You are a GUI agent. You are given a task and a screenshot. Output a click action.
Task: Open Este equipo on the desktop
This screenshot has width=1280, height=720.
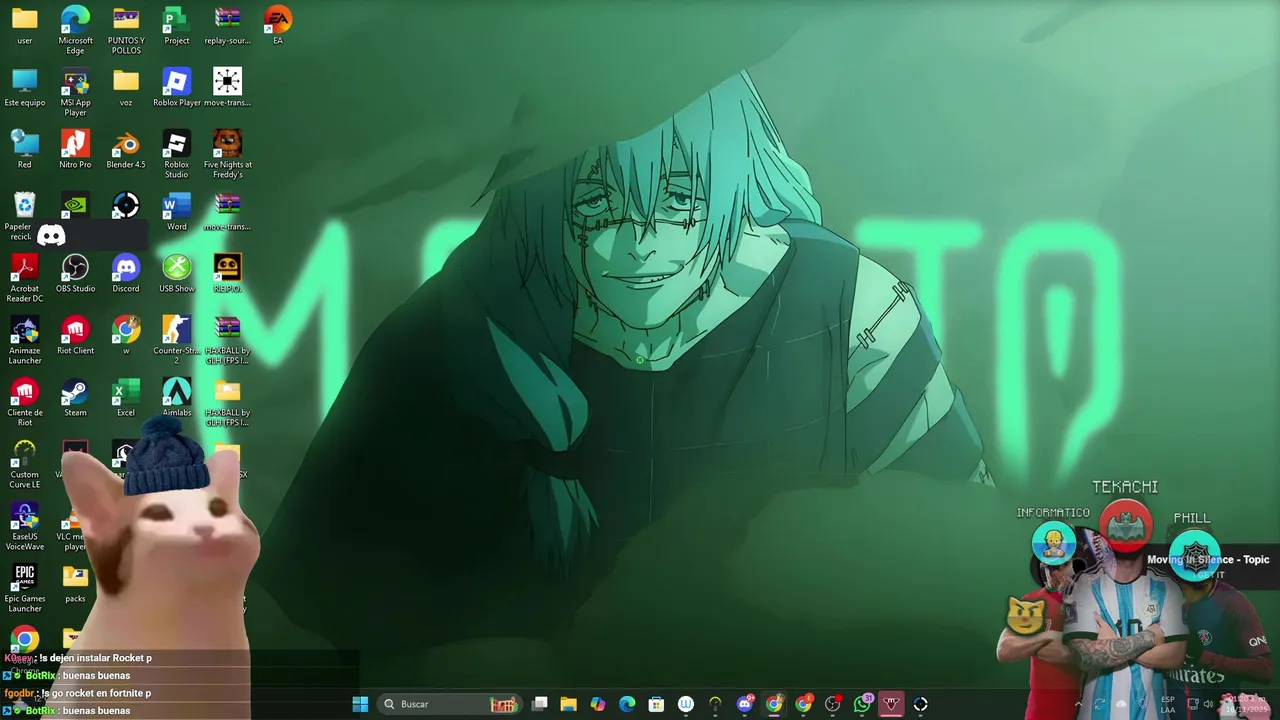click(24, 87)
